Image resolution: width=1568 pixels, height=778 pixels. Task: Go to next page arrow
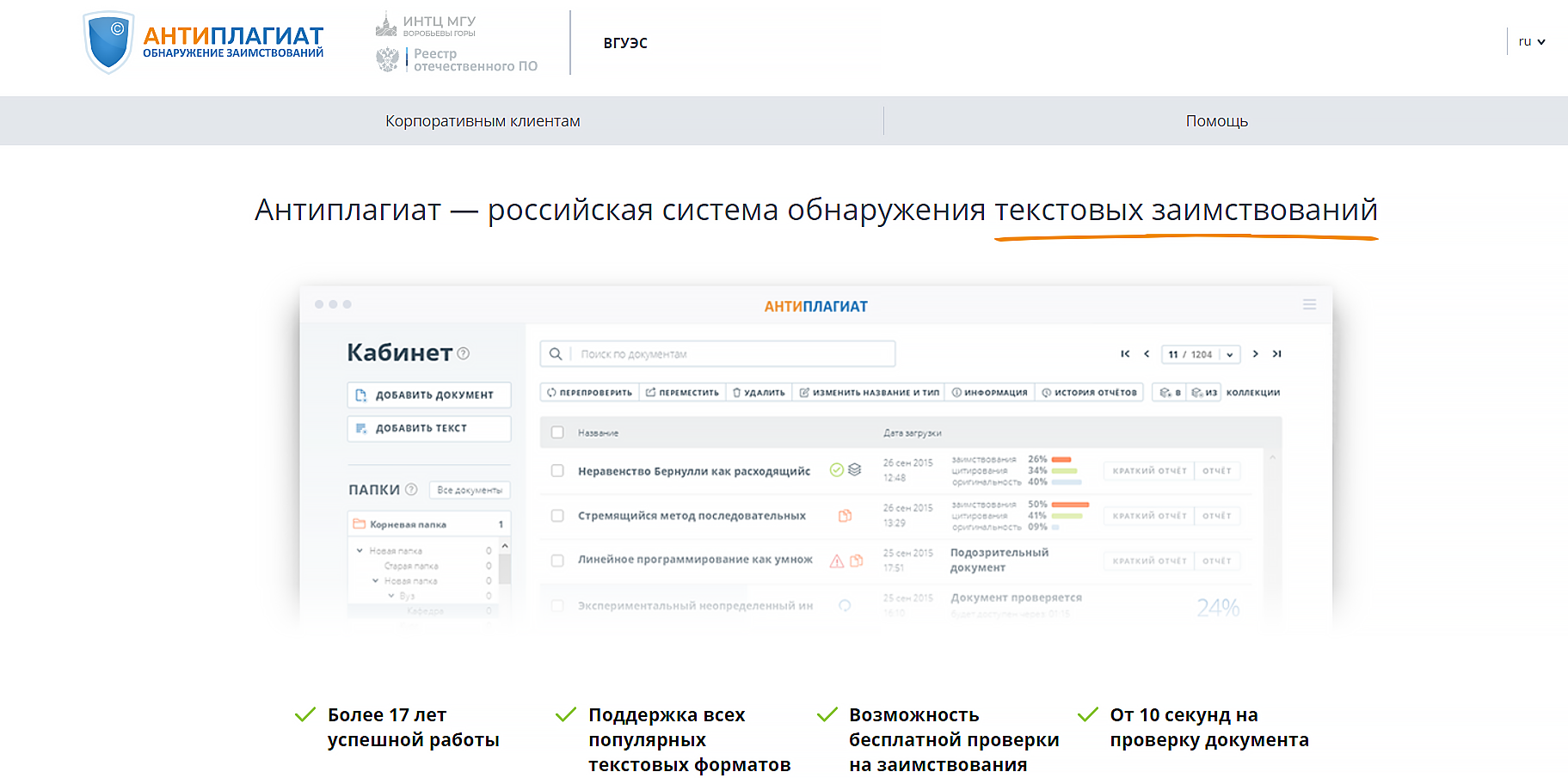(1256, 353)
